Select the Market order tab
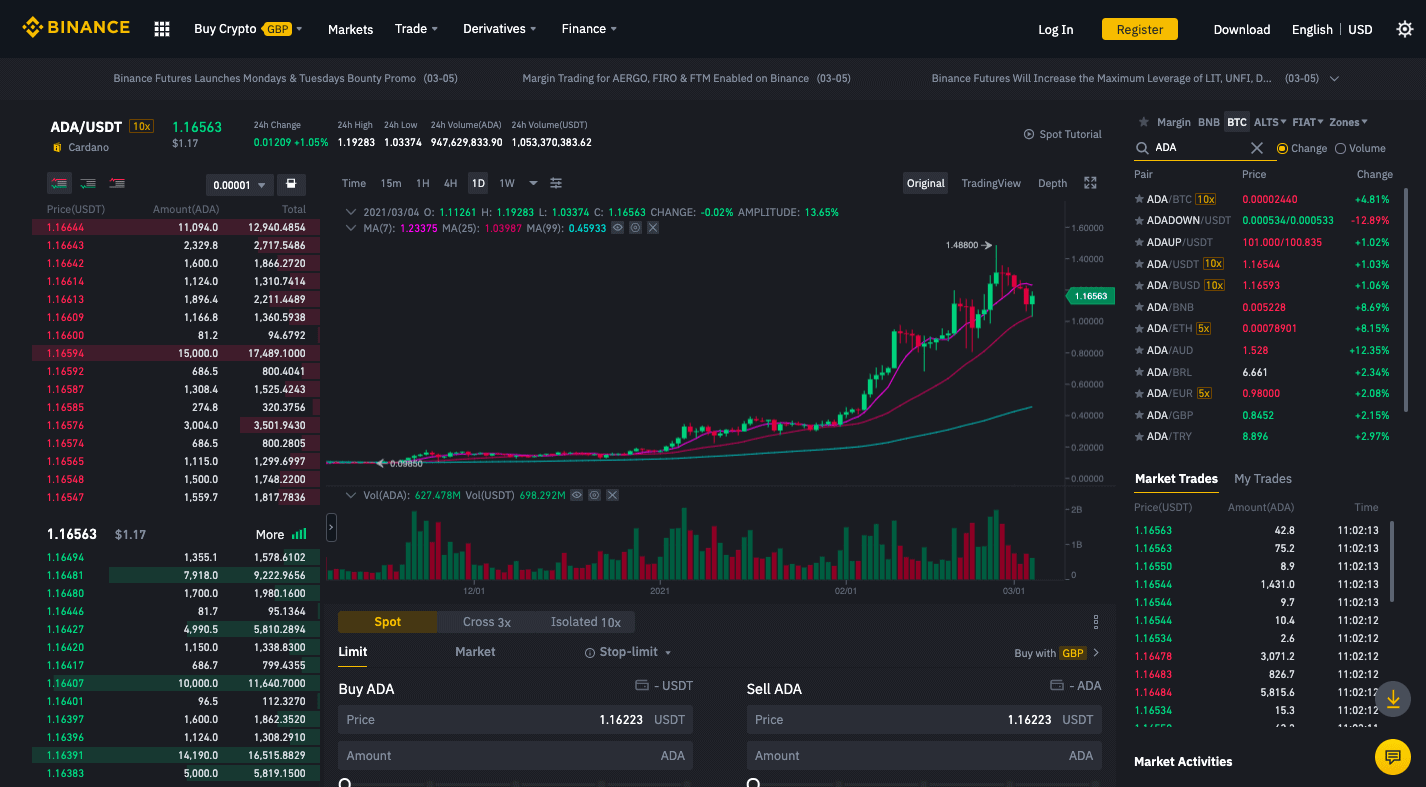This screenshot has width=1426, height=787. [475, 651]
